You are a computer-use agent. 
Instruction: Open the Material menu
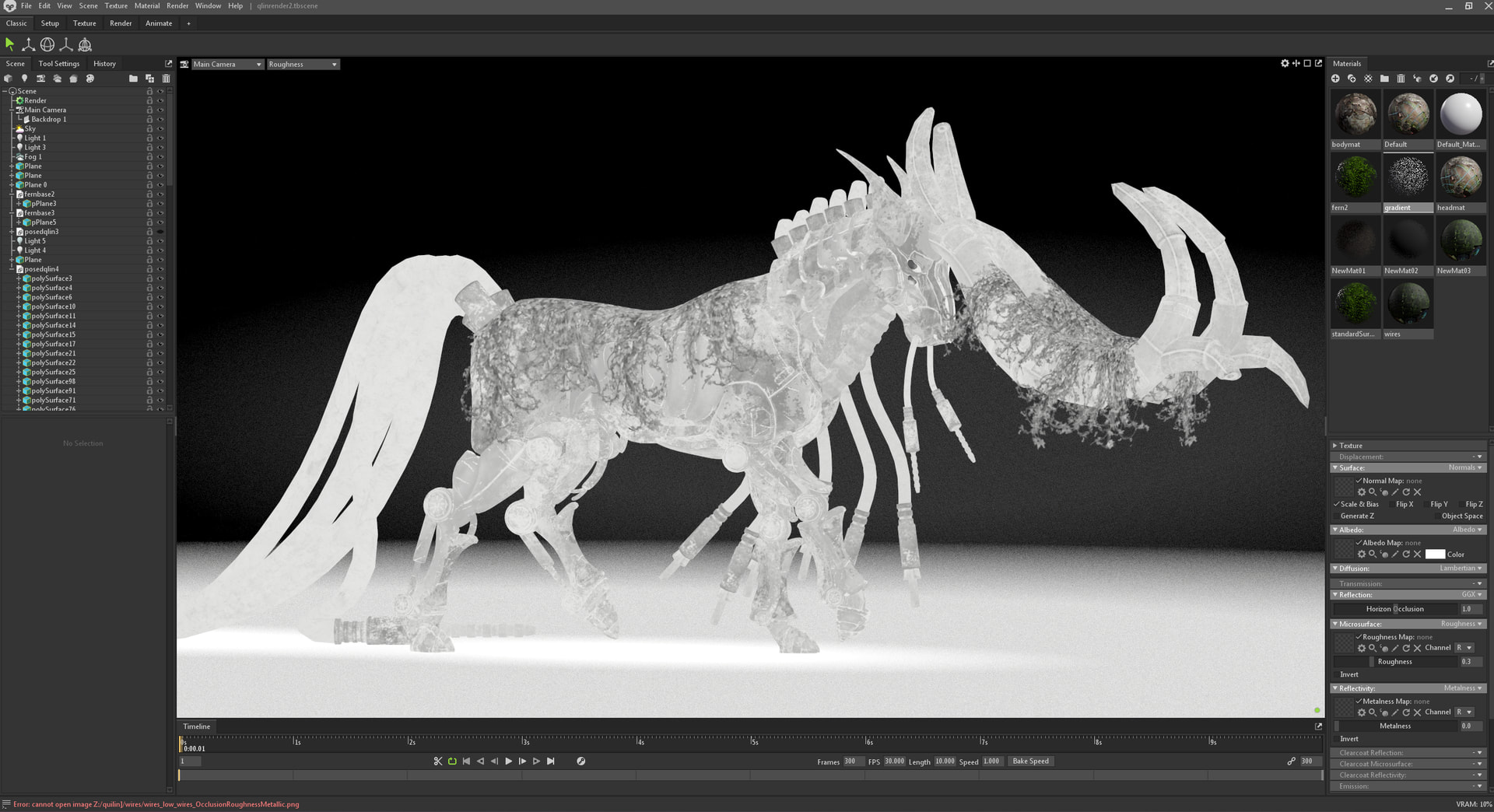point(146,5)
